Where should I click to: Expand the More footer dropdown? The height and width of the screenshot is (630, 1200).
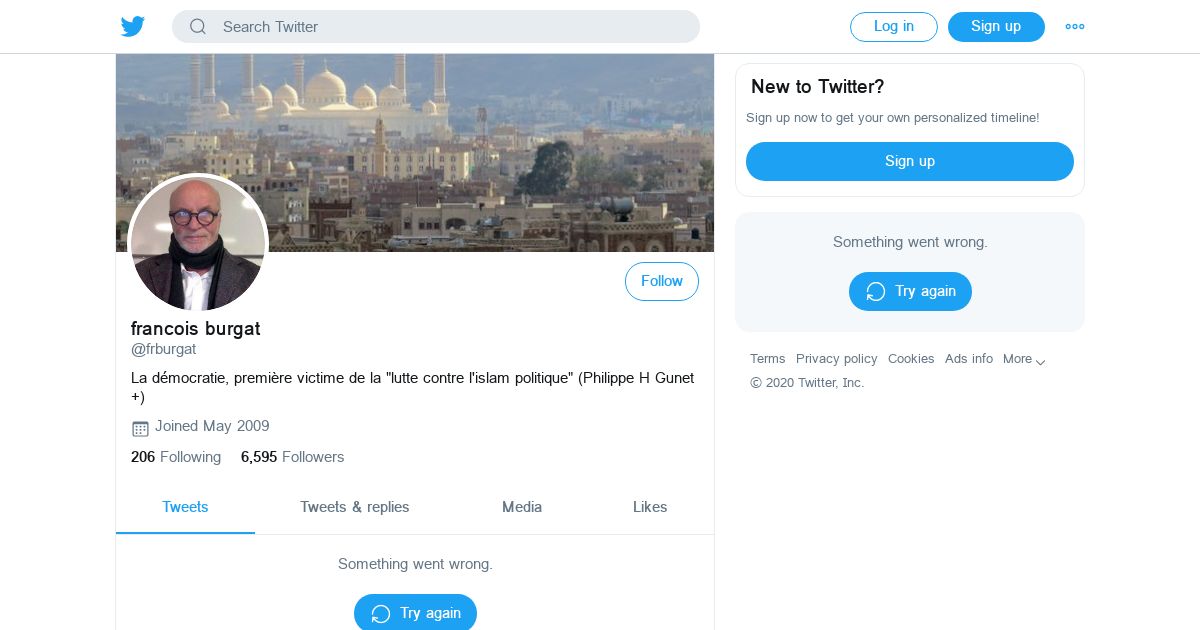coord(1024,359)
